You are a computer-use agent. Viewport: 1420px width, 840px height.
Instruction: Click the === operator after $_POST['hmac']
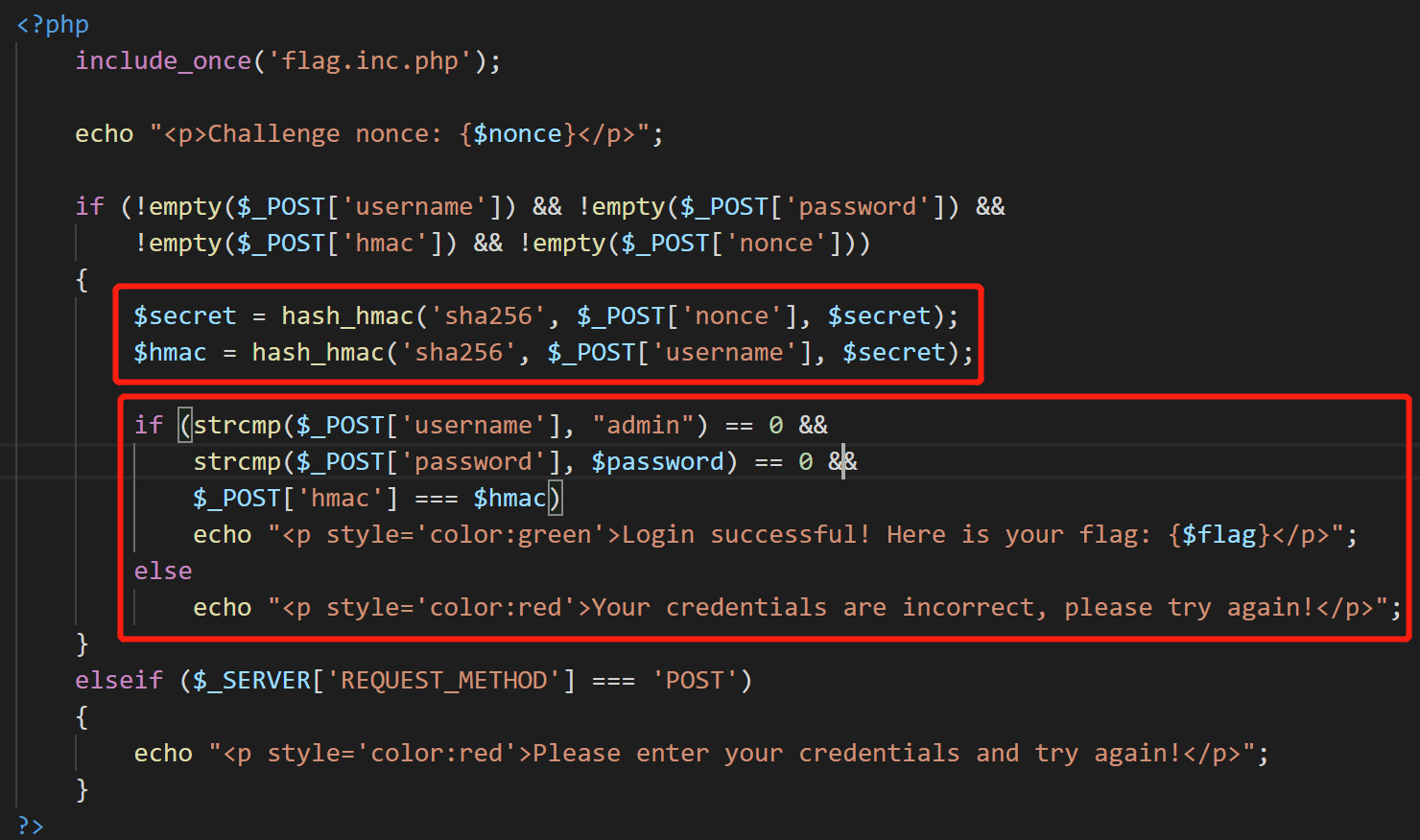click(437, 498)
